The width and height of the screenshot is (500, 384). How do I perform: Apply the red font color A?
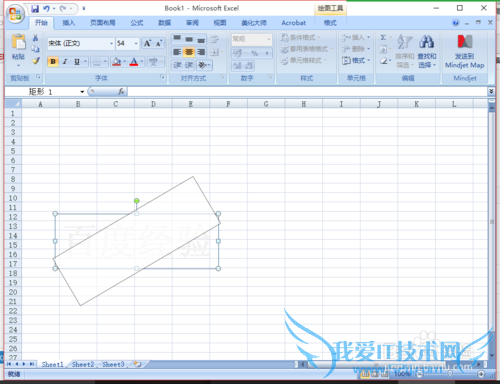[134, 62]
